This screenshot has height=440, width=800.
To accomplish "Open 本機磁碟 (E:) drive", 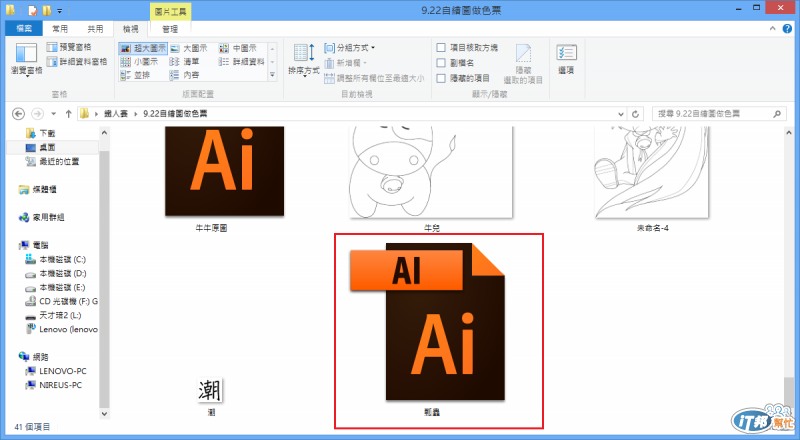I will pos(55,287).
